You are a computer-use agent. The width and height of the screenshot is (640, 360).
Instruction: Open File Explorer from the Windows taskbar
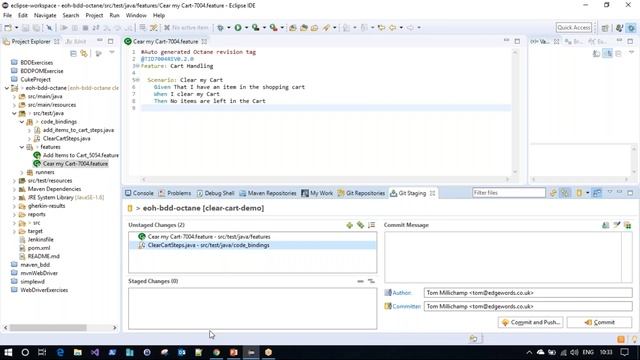click(78, 352)
